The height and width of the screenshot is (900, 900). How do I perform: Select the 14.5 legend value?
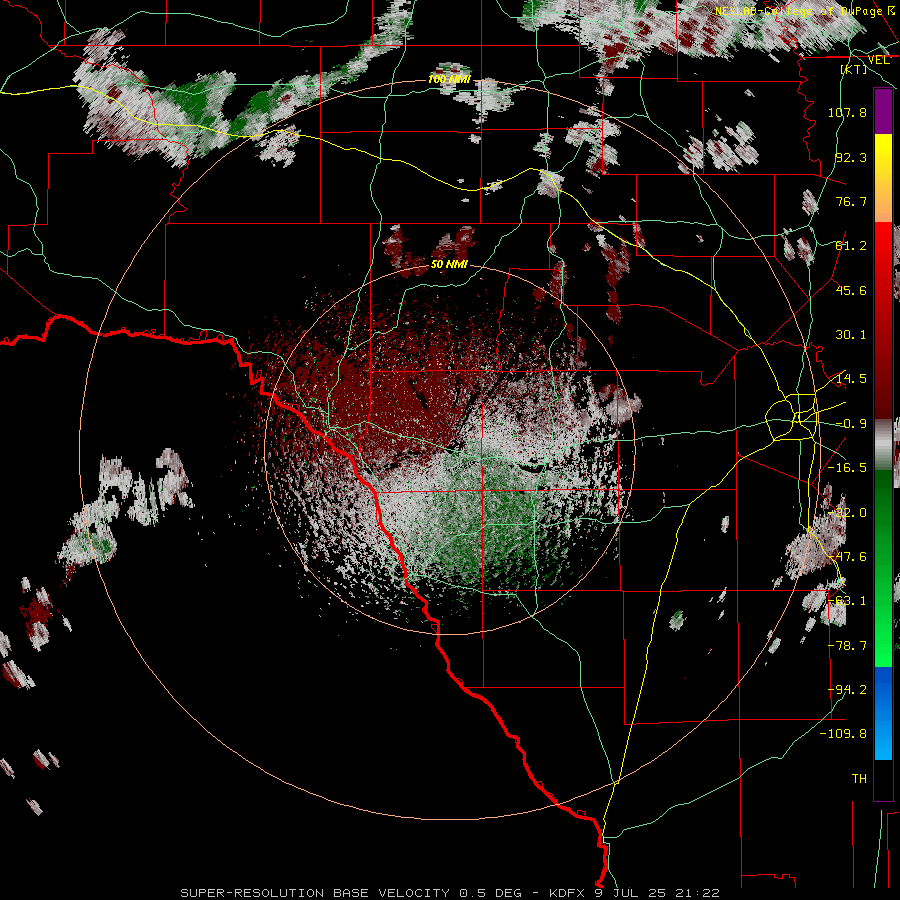[x=851, y=379]
